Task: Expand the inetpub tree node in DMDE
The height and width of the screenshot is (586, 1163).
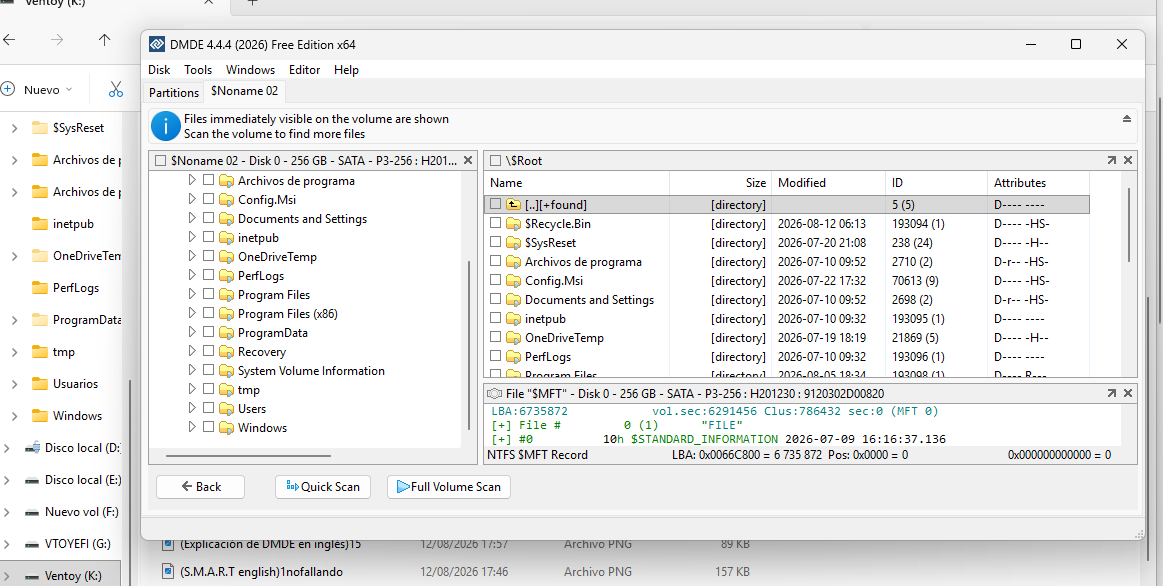Action: pyautogui.click(x=192, y=237)
